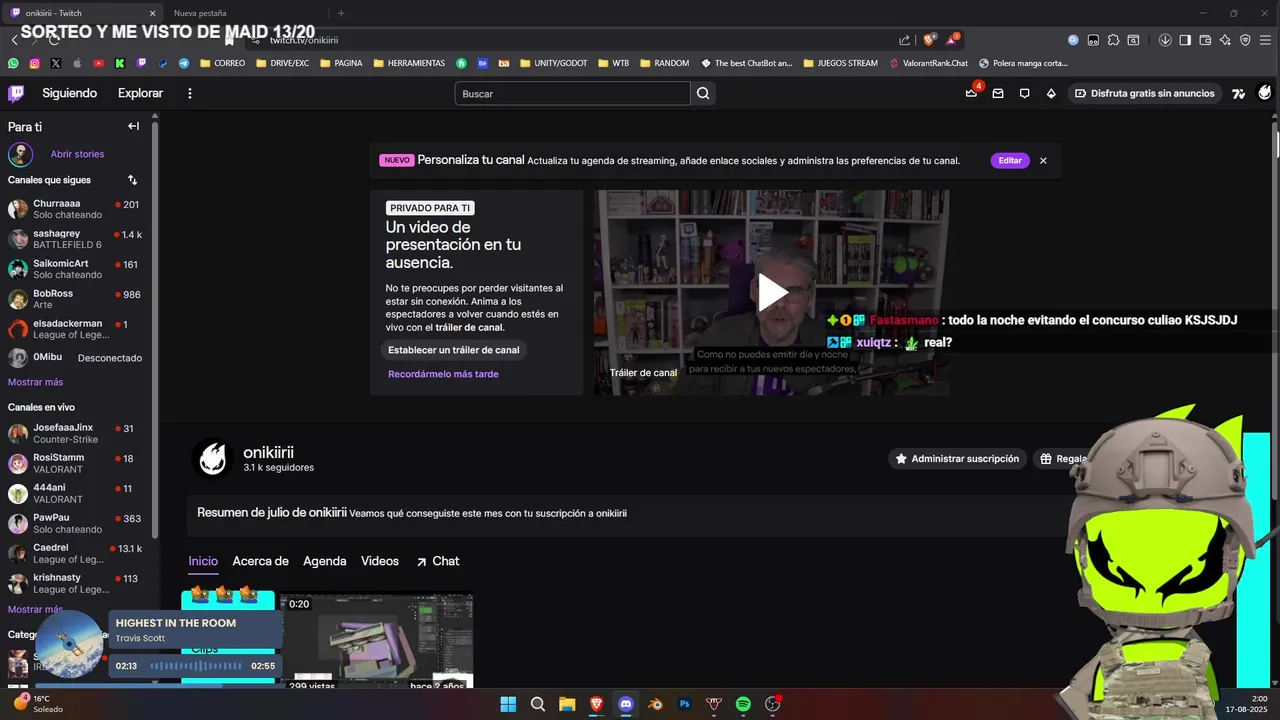Select the Agenda channel tab
Viewport: 1280px width, 720px height.
tap(325, 561)
